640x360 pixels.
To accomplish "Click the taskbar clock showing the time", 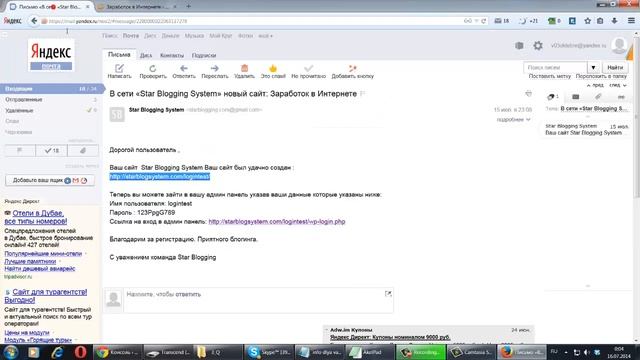I will pos(619,352).
